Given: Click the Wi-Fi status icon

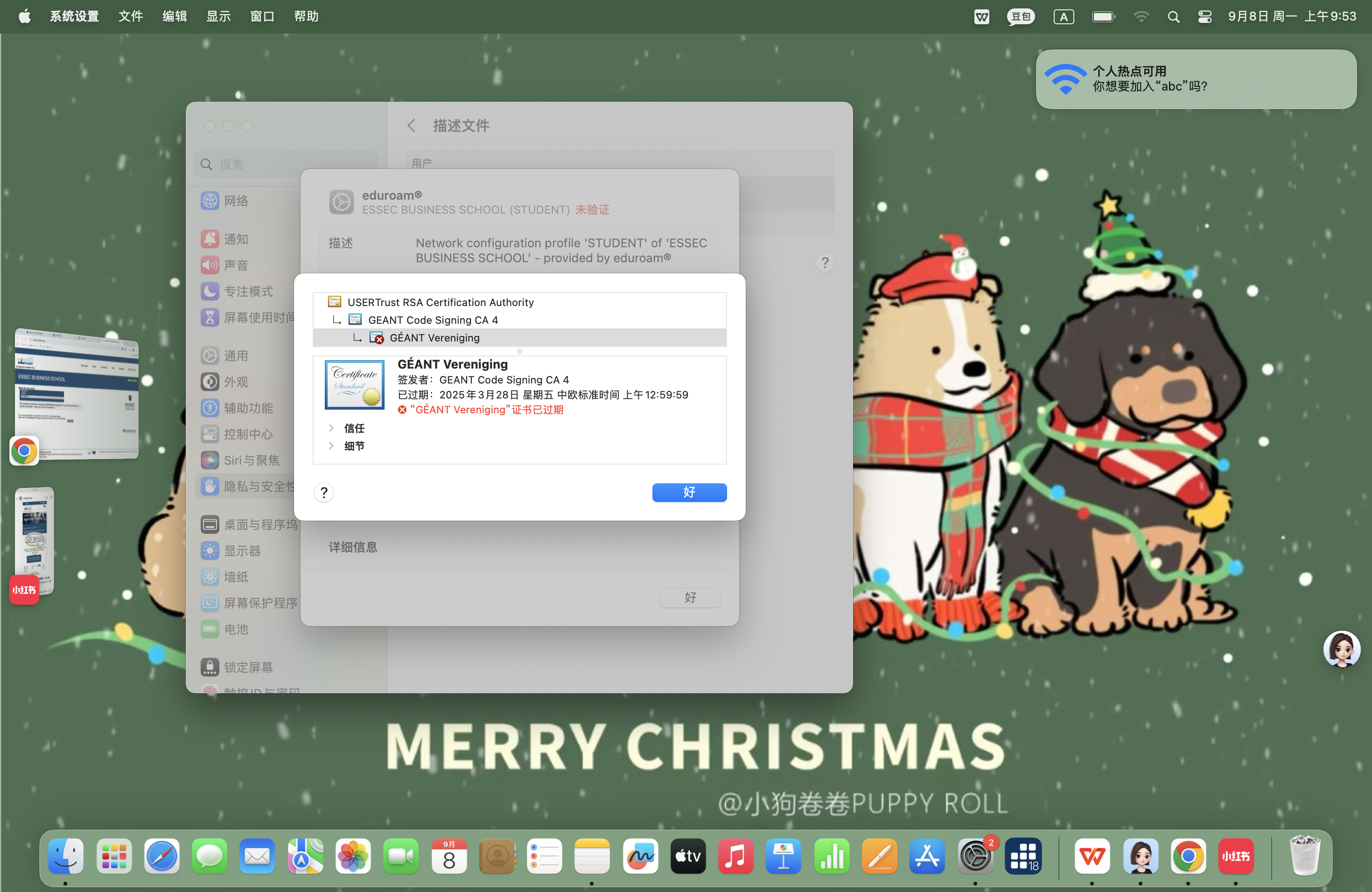Looking at the screenshot, I should pyautogui.click(x=1141, y=16).
